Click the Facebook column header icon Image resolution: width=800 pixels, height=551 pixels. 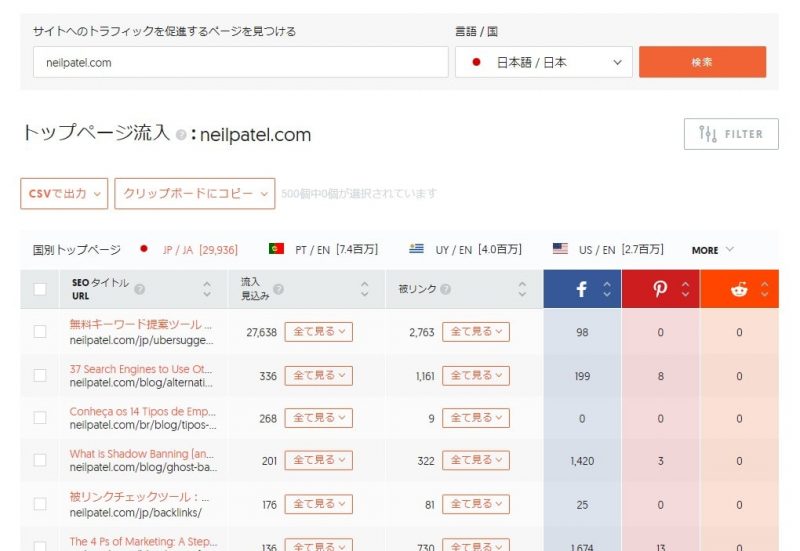pos(581,289)
